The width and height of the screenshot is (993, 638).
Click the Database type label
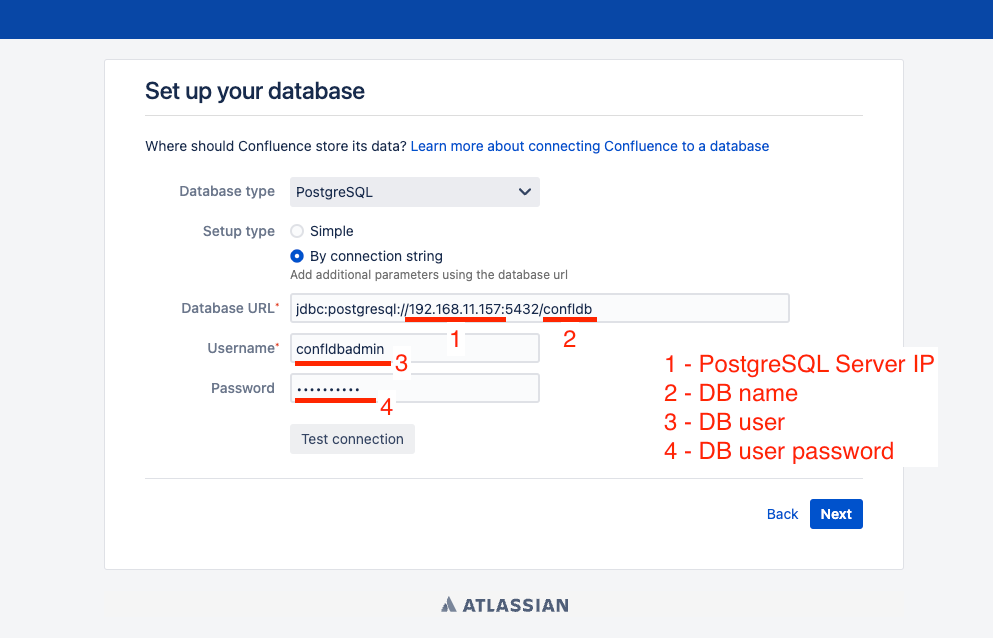click(227, 191)
